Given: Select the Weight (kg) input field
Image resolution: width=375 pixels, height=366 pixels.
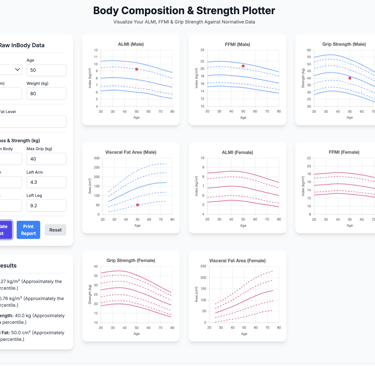Looking at the screenshot, I should click(x=46, y=94).
